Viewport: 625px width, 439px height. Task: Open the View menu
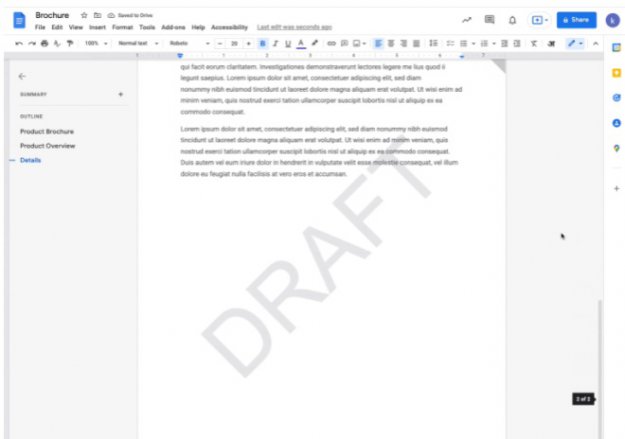tap(76, 27)
